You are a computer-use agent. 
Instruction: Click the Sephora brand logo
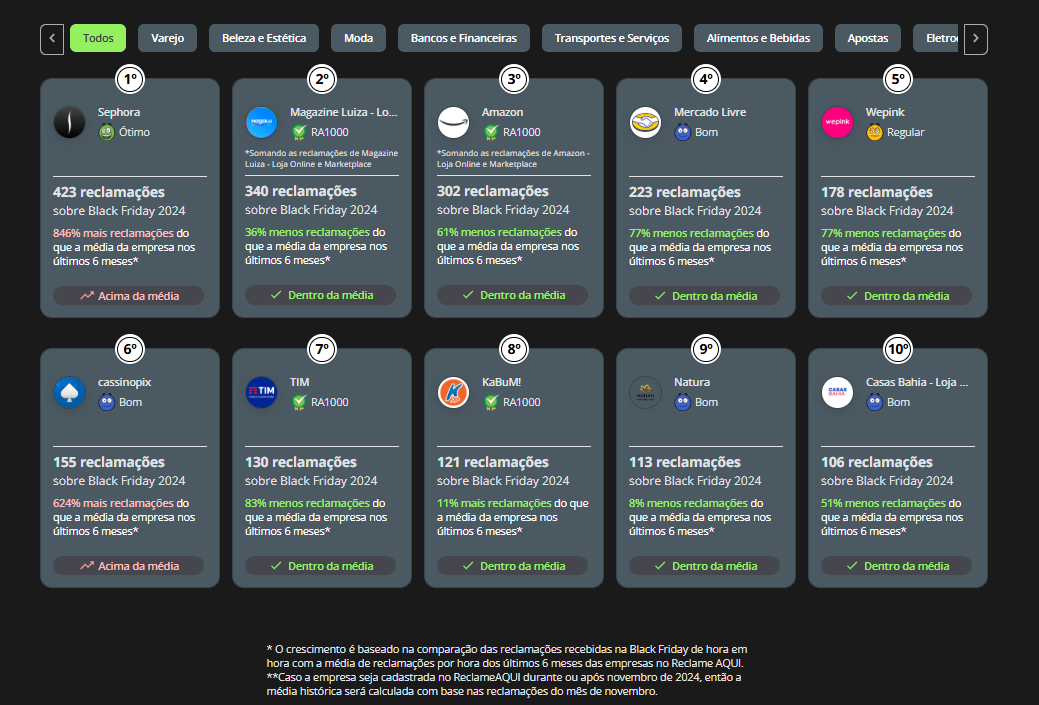click(x=69, y=122)
